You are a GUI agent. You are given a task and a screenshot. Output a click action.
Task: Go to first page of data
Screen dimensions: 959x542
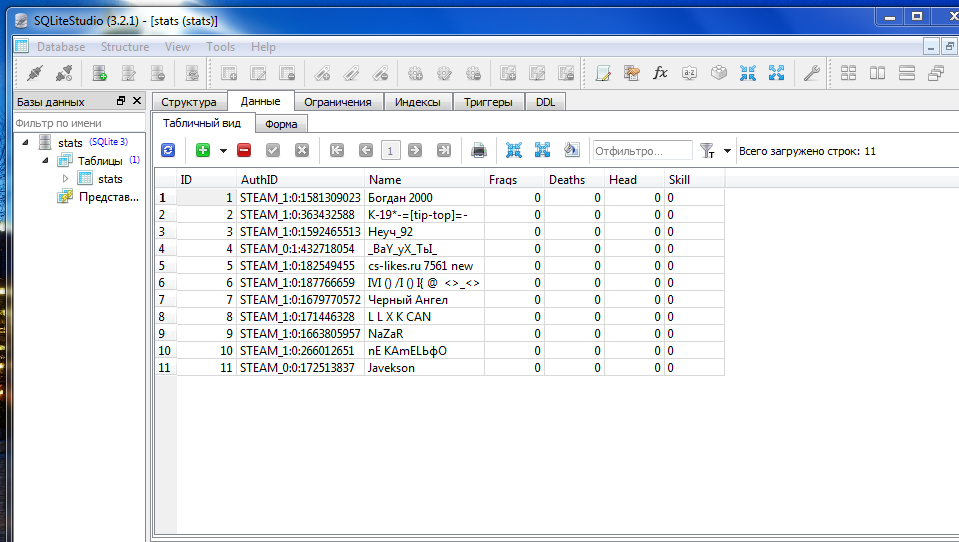tap(337, 150)
